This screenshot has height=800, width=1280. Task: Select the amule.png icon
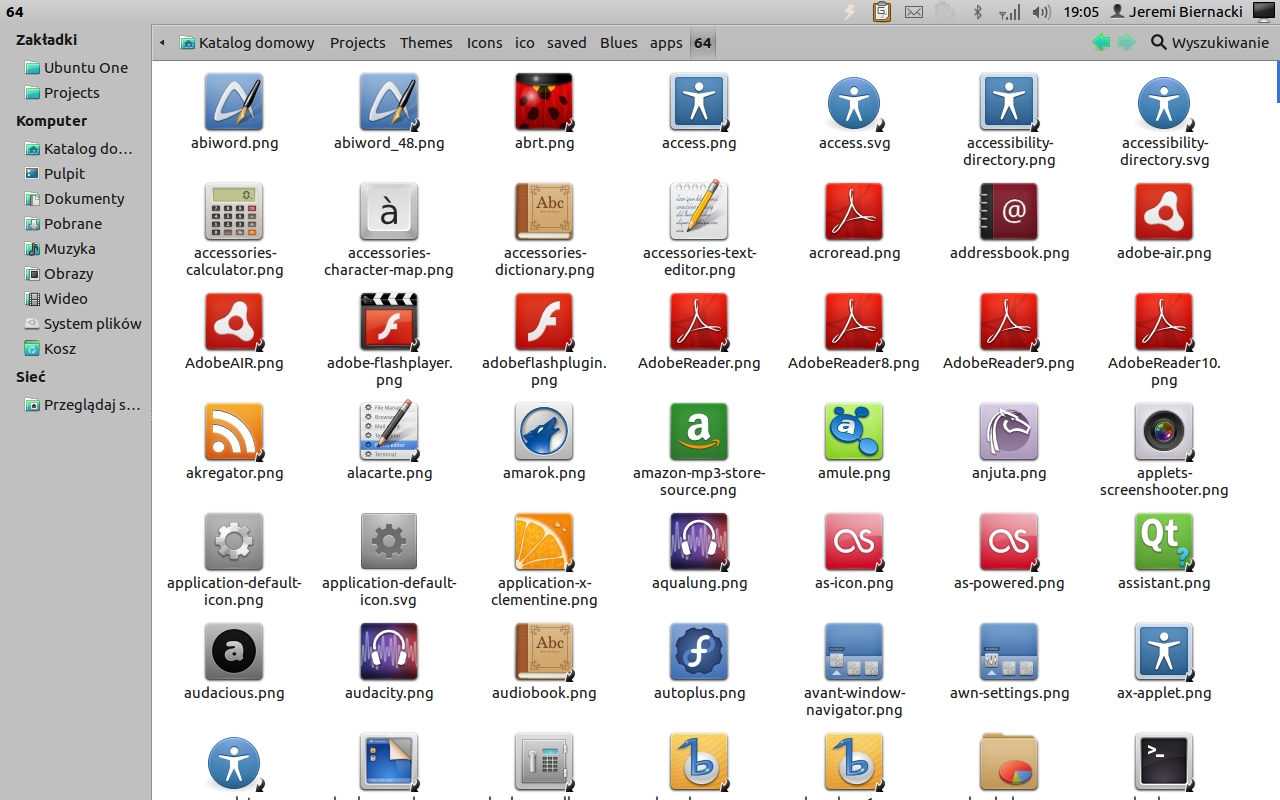click(x=854, y=432)
